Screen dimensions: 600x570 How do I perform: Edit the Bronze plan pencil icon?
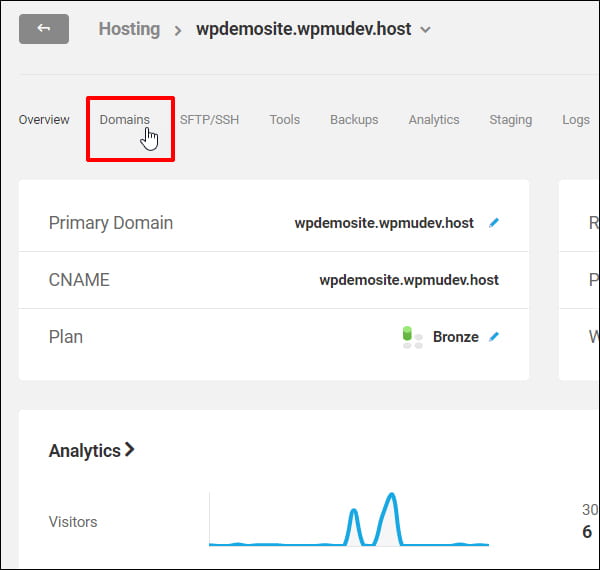[494, 337]
